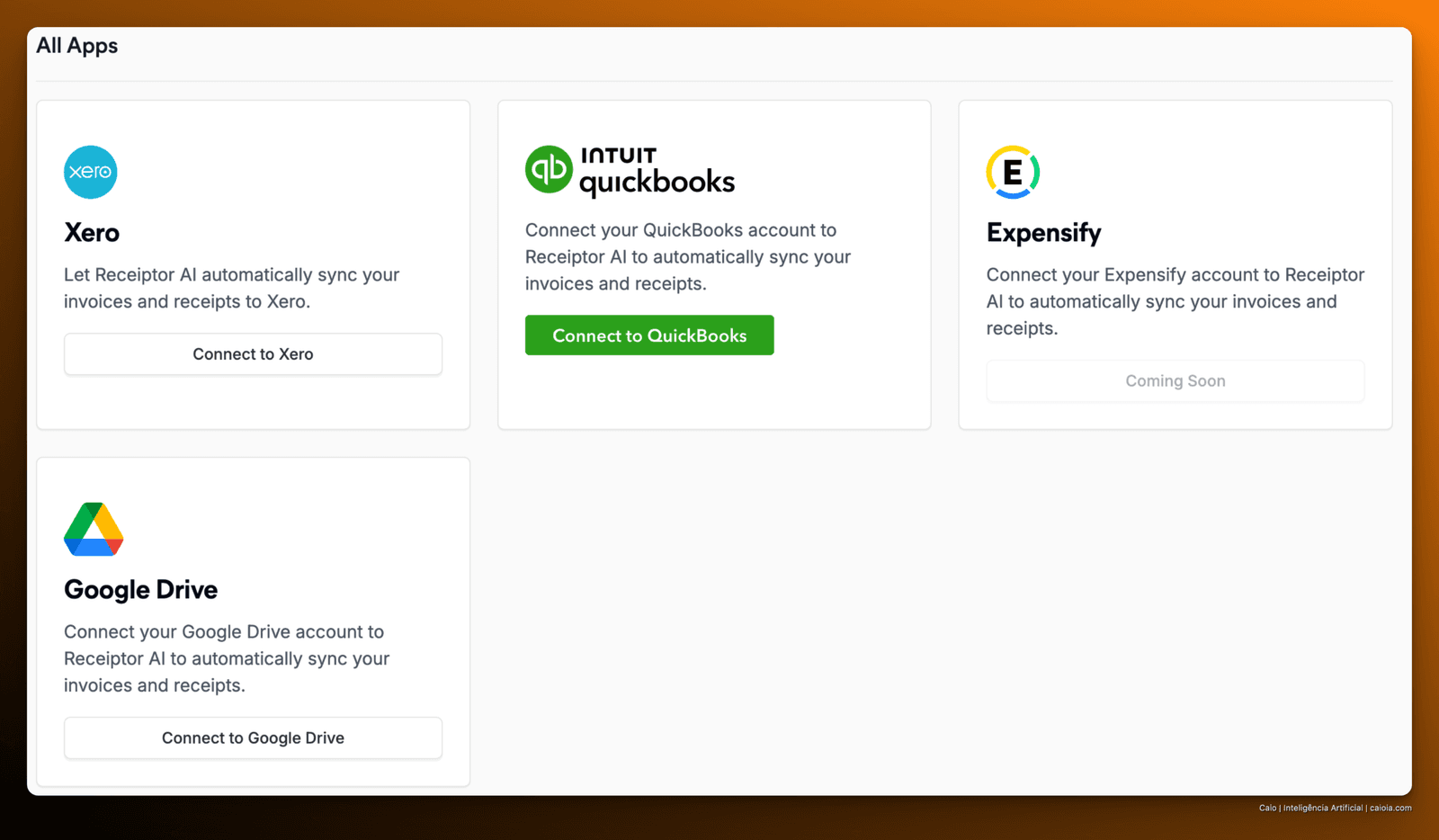This screenshot has width=1439, height=840.
Task: Click the QuickBooks account description text
Action: (x=688, y=257)
